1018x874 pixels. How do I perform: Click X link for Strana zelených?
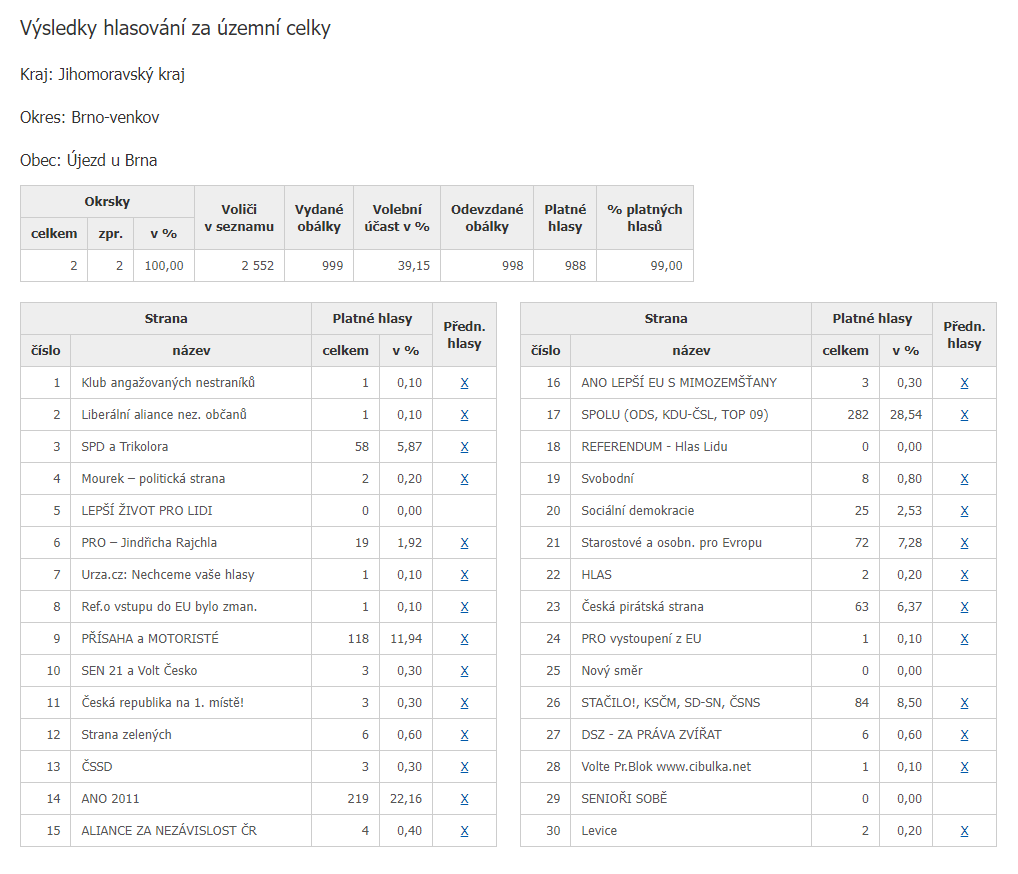tap(464, 735)
